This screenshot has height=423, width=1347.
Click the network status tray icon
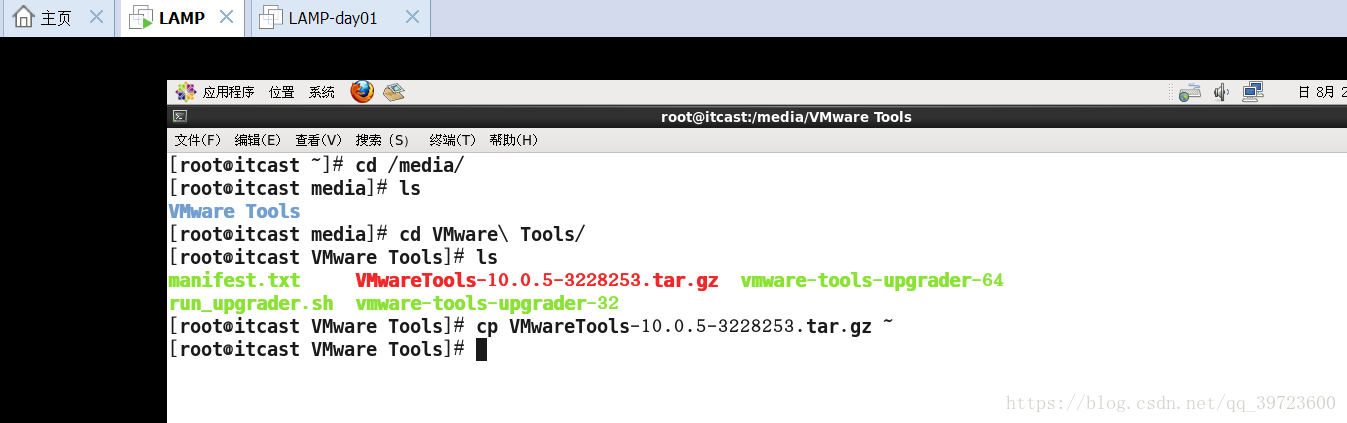point(1189,93)
